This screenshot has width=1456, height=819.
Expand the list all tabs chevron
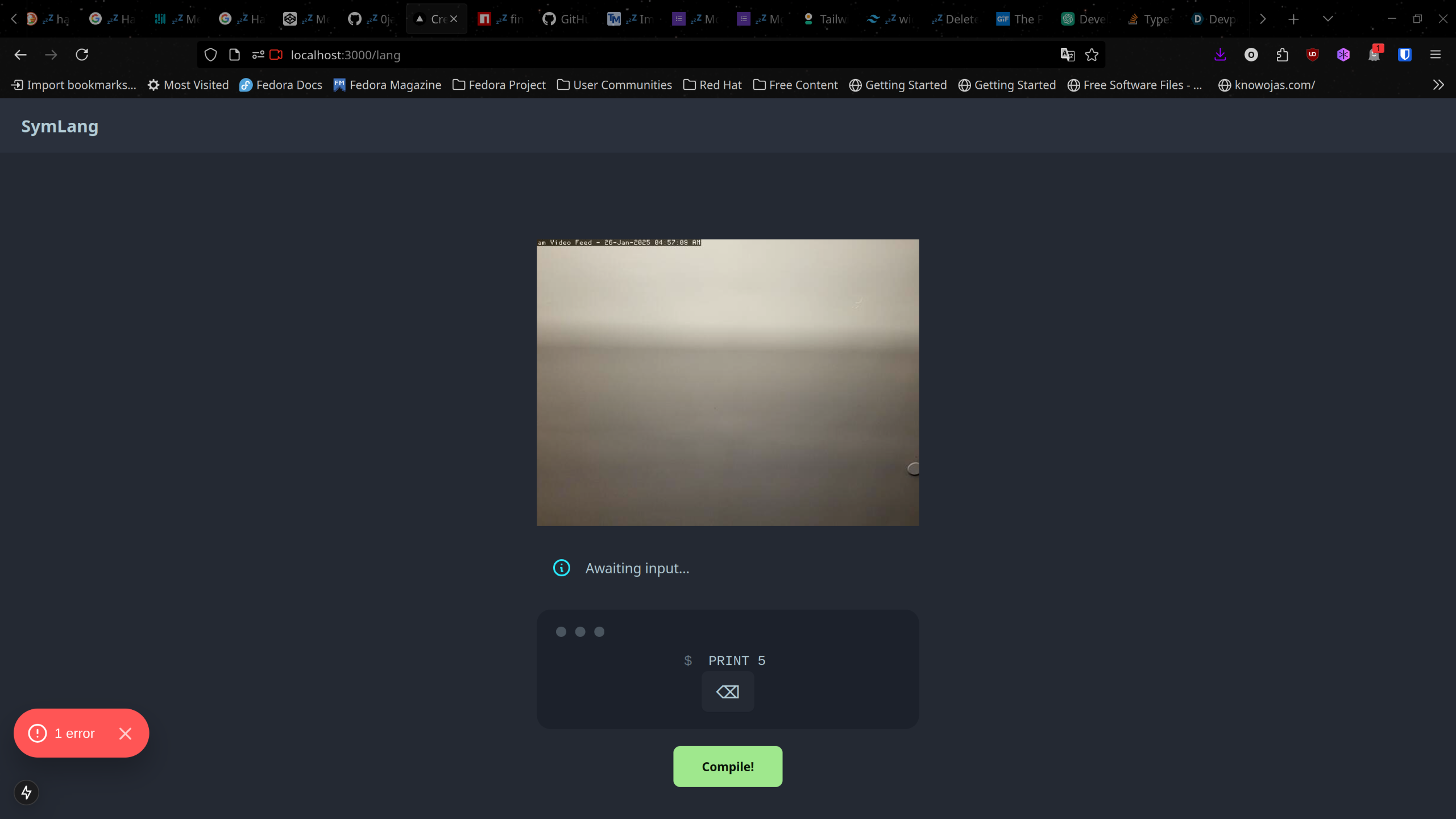[1328, 19]
